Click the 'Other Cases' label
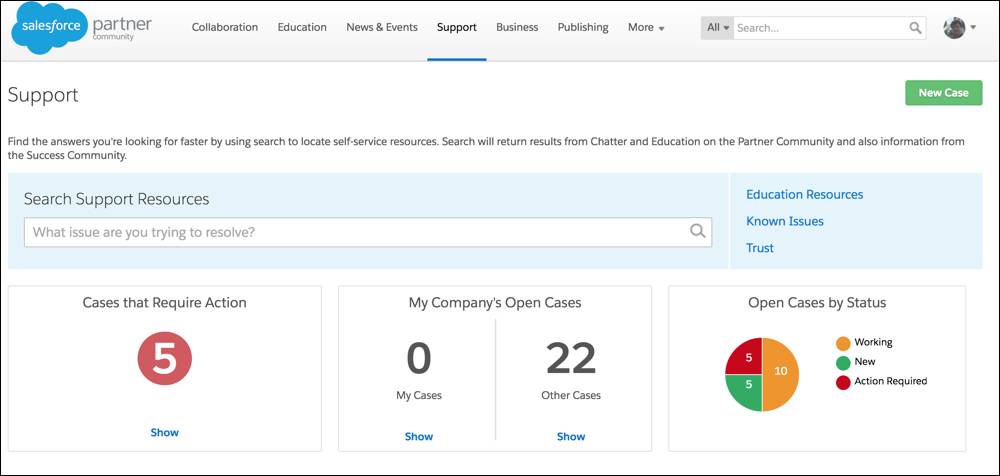This screenshot has width=1000, height=476. coord(571,395)
